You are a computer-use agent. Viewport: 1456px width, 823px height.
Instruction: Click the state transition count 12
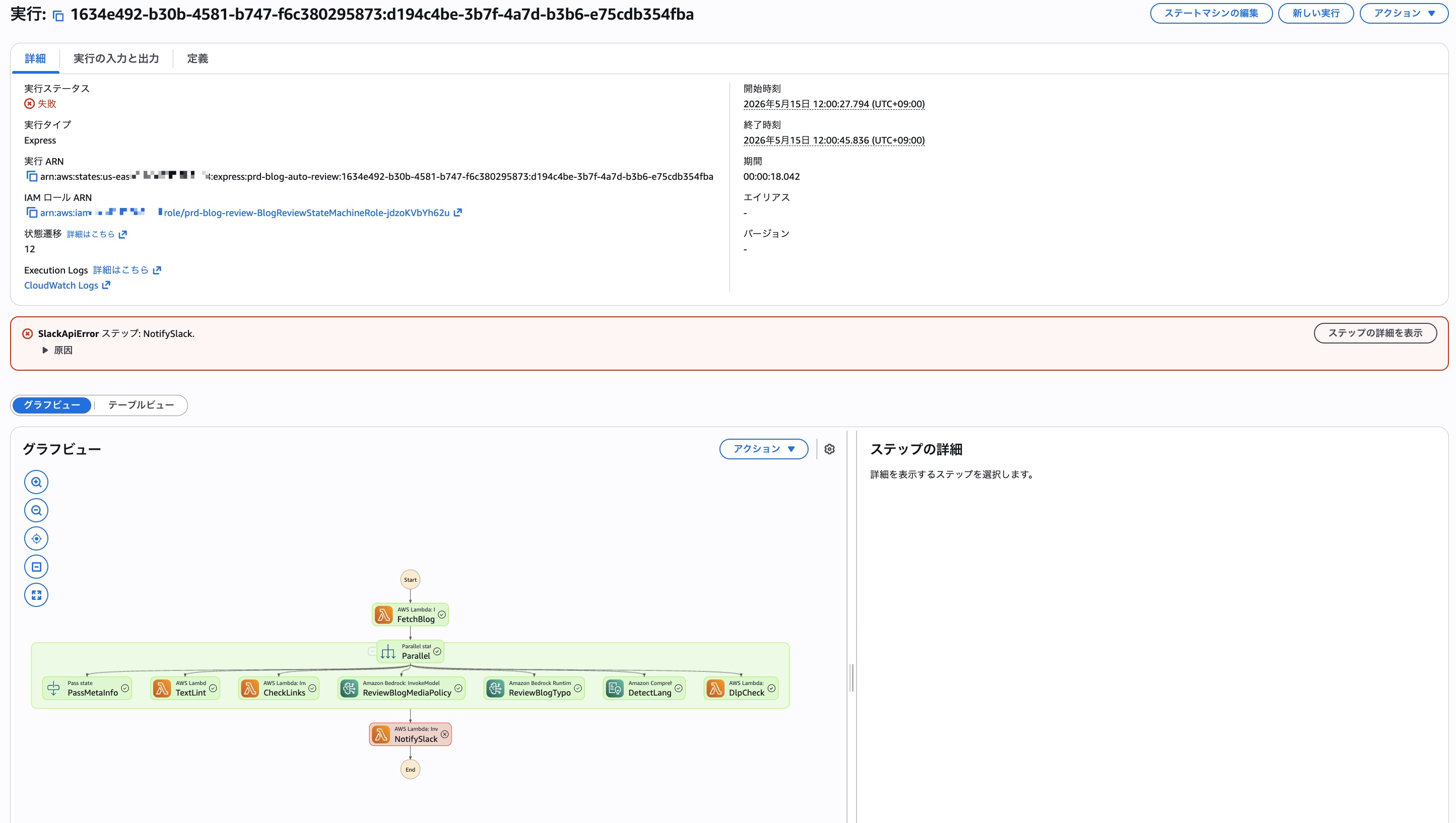[29, 249]
